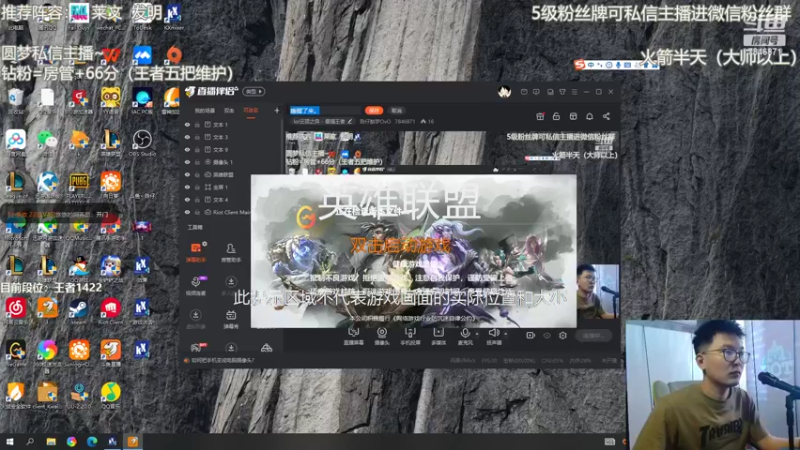Open the 弹幕秀 tool
The height and width of the screenshot is (450, 800).
click(x=231, y=319)
